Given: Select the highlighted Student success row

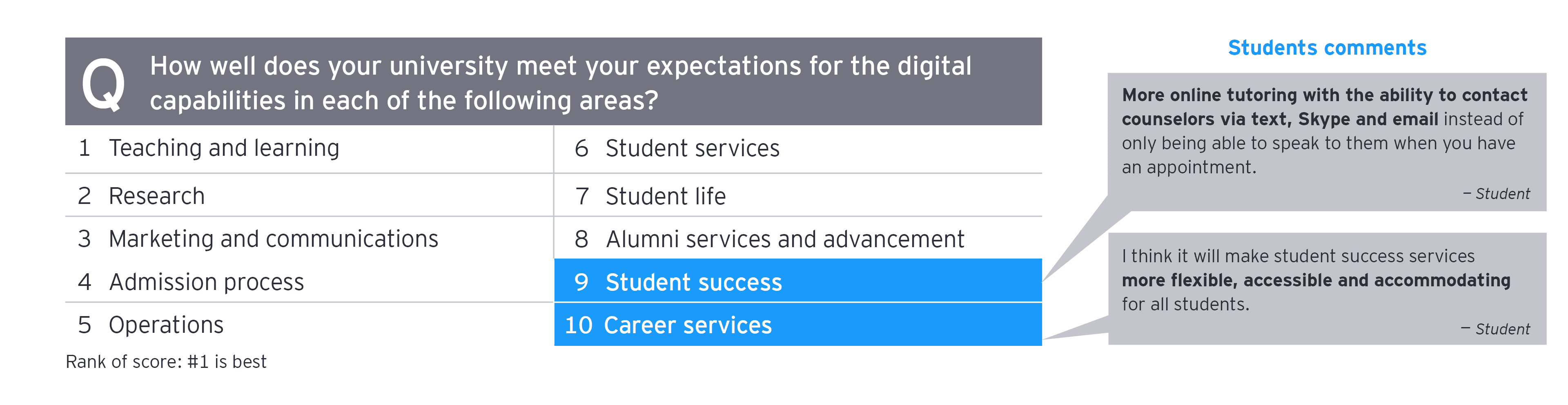Looking at the screenshot, I should pos(797,281).
